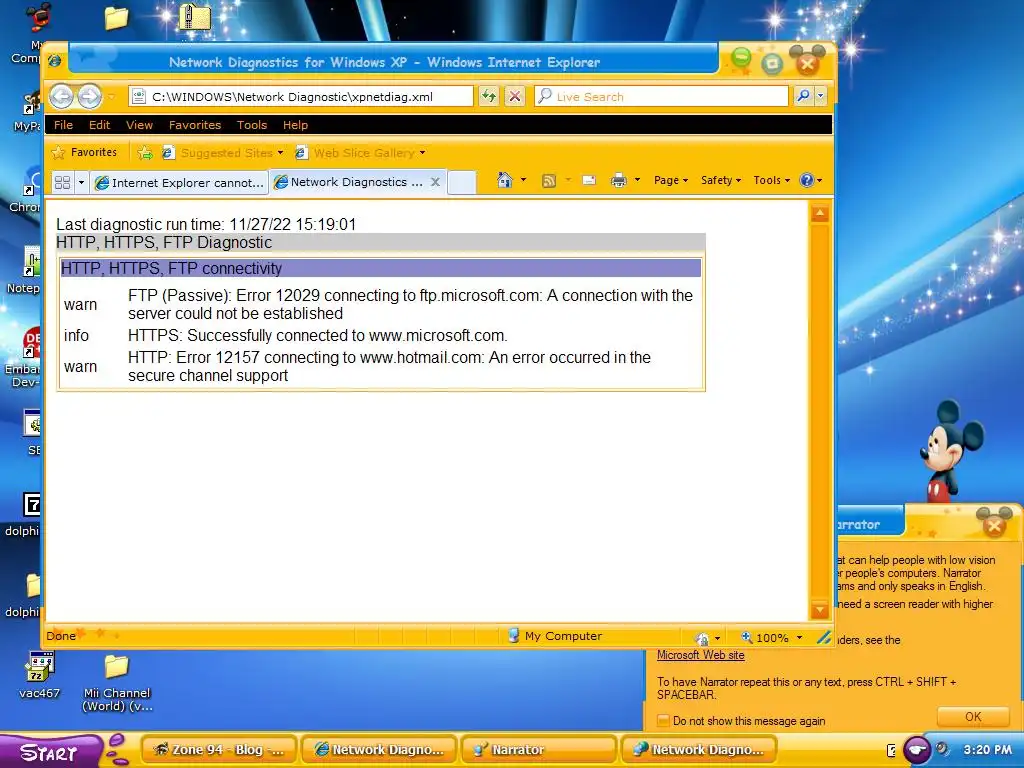Open the Edit menu
Image resolution: width=1024 pixels, height=768 pixels.
(x=99, y=125)
